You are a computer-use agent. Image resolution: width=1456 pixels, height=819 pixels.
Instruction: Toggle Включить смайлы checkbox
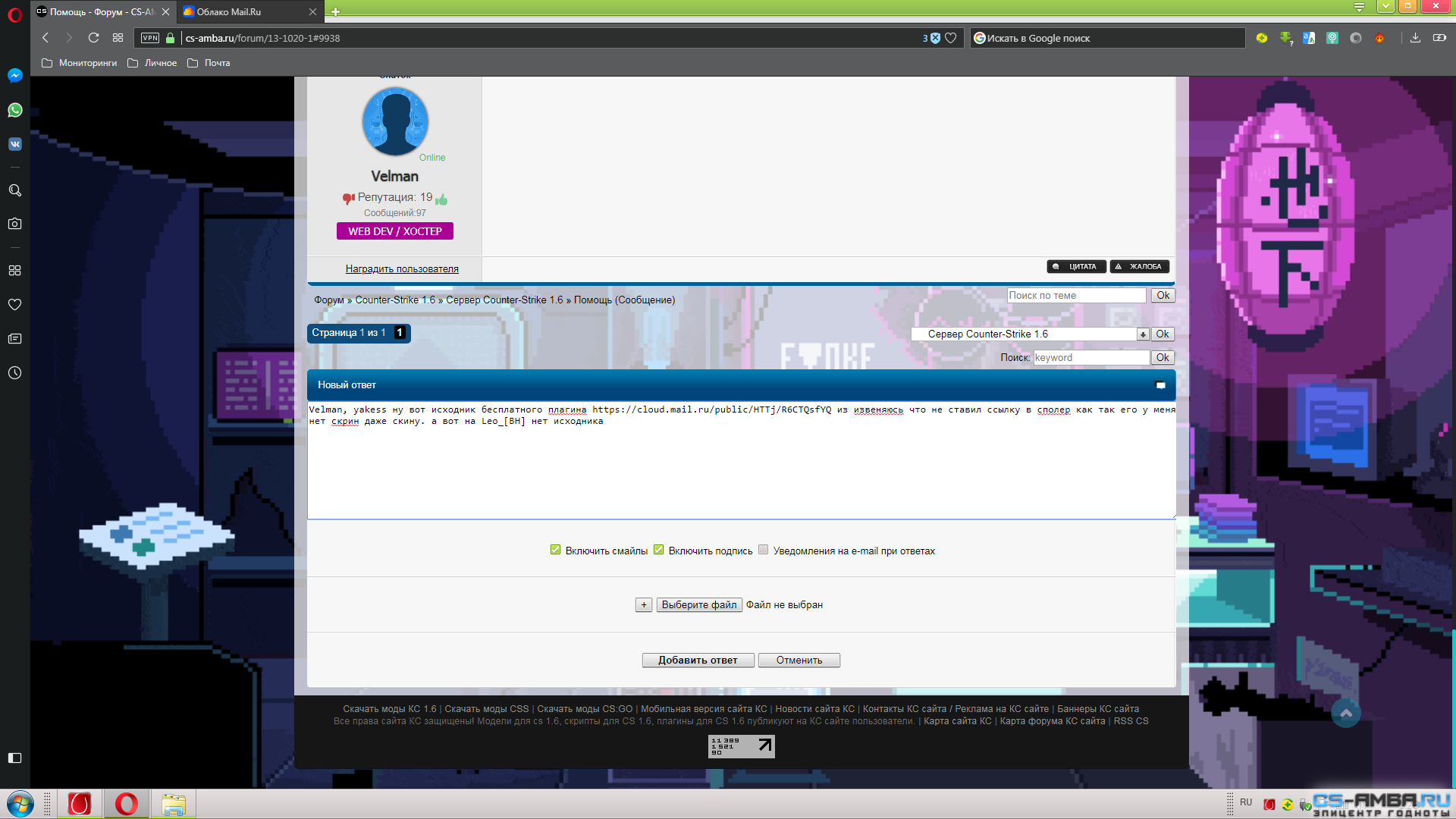[x=555, y=550]
